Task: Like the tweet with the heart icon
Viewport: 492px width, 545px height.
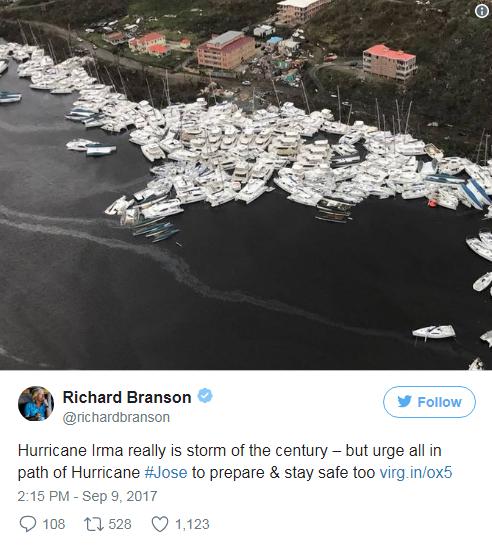Action: pyautogui.click(x=160, y=524)
